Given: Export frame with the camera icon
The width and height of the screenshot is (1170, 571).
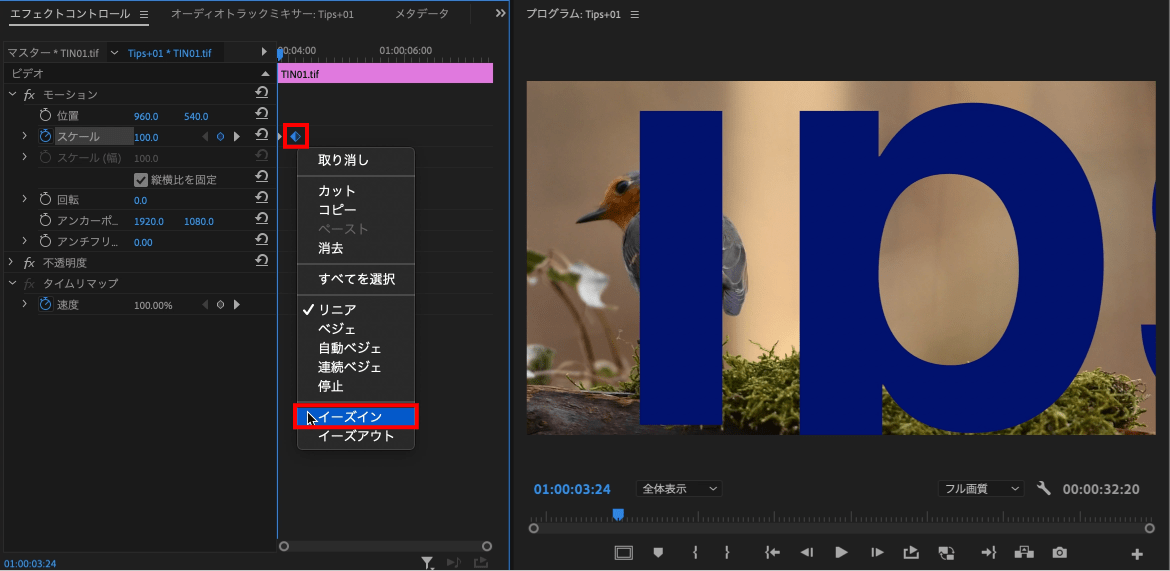Looking at the screenshot, I should [x=1060, y=552].
